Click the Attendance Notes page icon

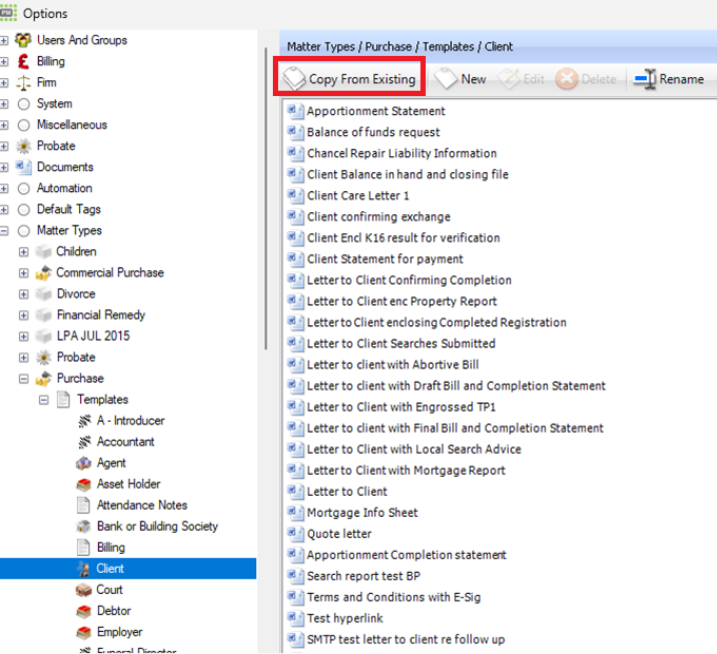pos(83,505)
